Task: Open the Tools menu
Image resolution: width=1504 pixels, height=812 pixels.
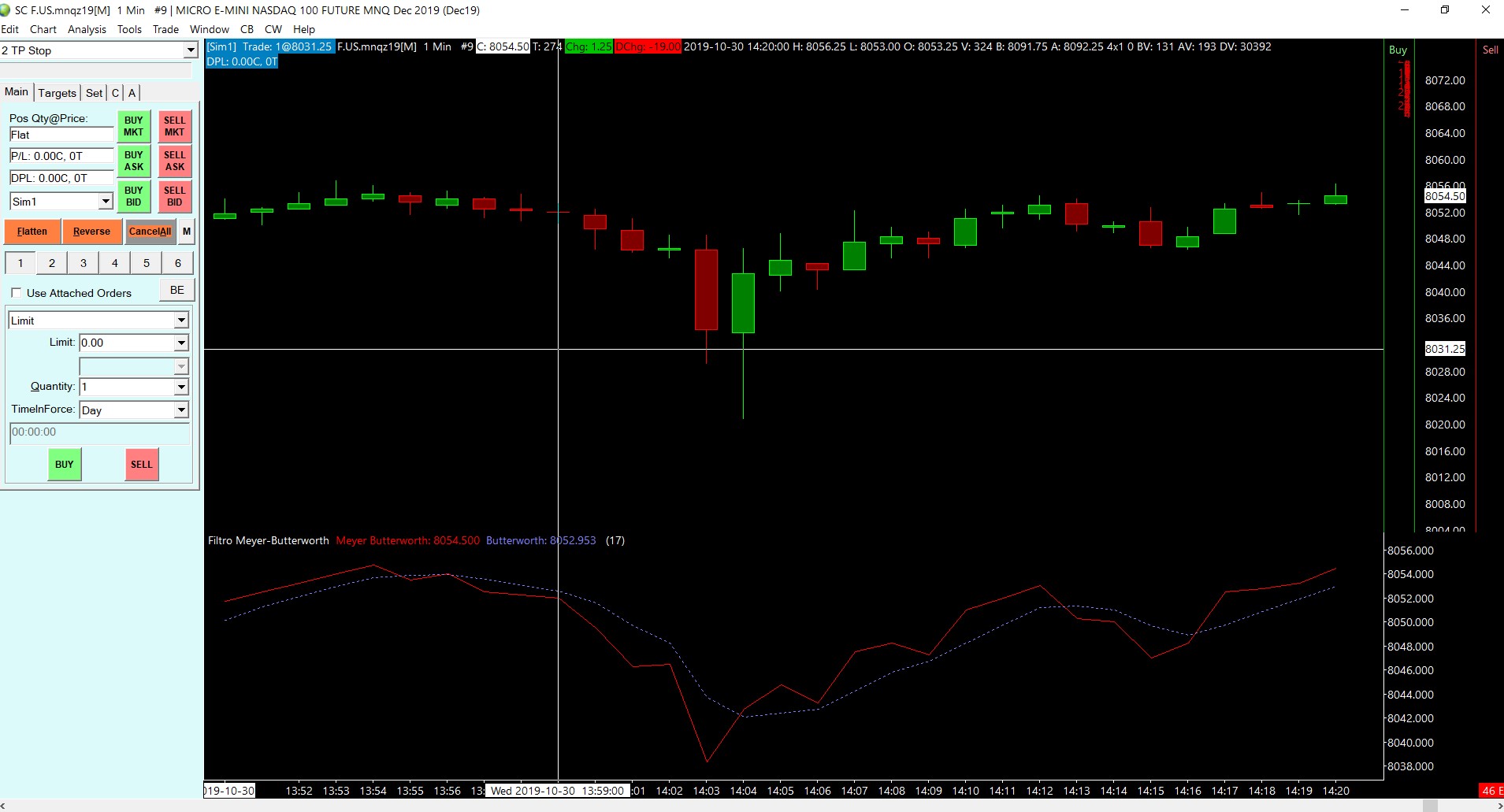Action: [x=129, y=29]
